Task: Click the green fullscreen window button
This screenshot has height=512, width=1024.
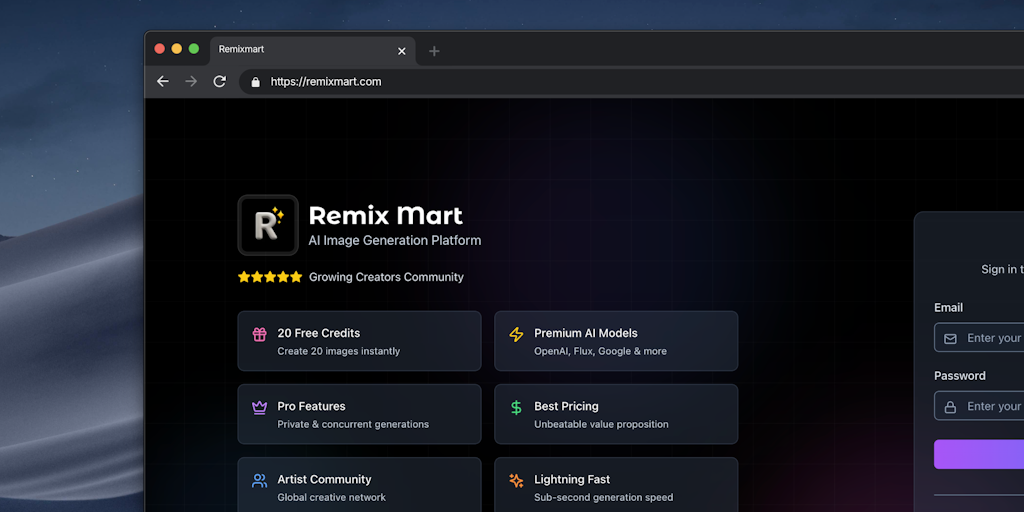Action: click(x=194, y=49)
